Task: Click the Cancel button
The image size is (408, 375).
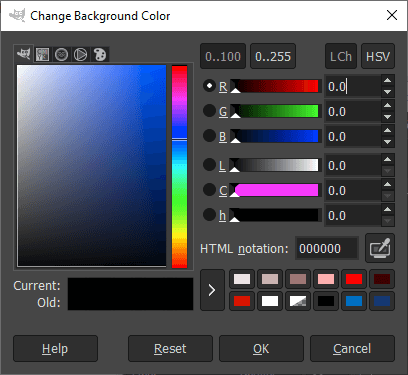Action: point(352,349)
